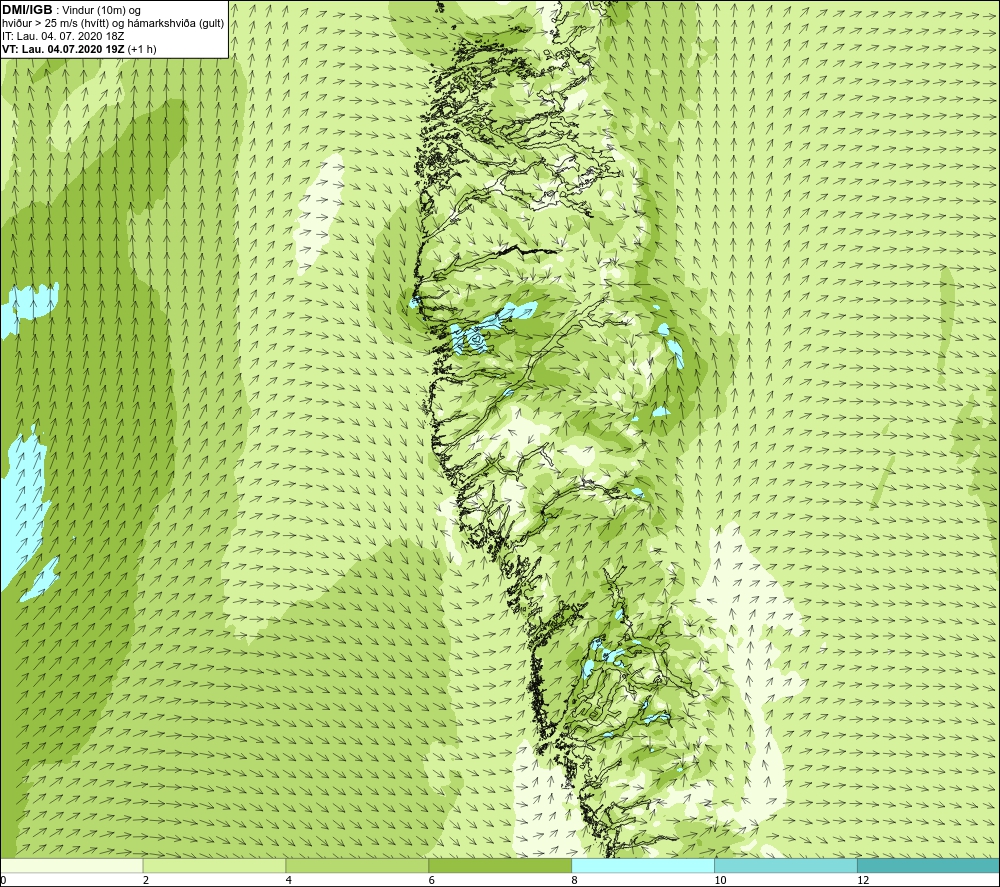
Task: Click the light green 2–4 m/s legend segment
Action: (x=214, y=865)
